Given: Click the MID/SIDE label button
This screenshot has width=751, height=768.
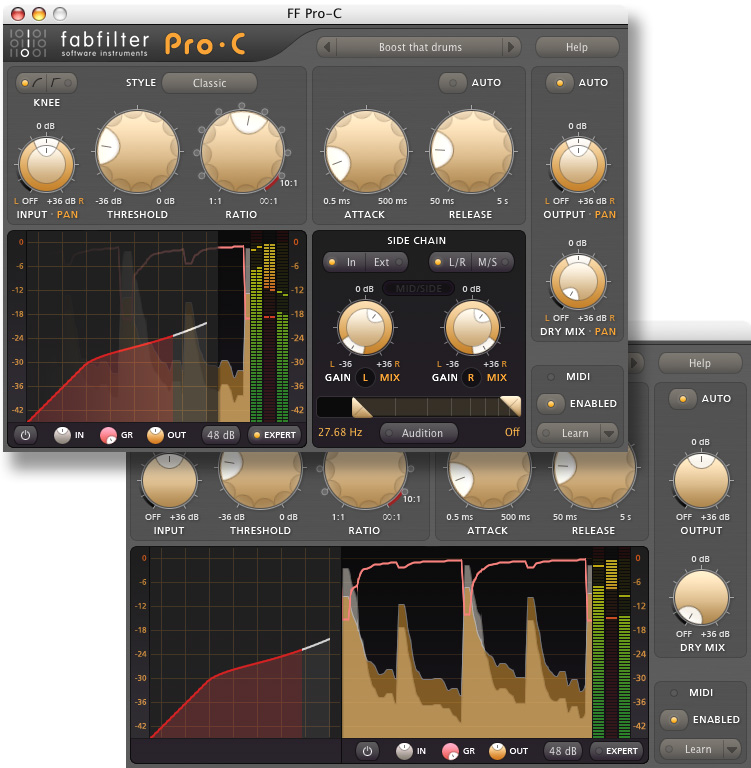Looking at the screenshot, I should point(418,288).
